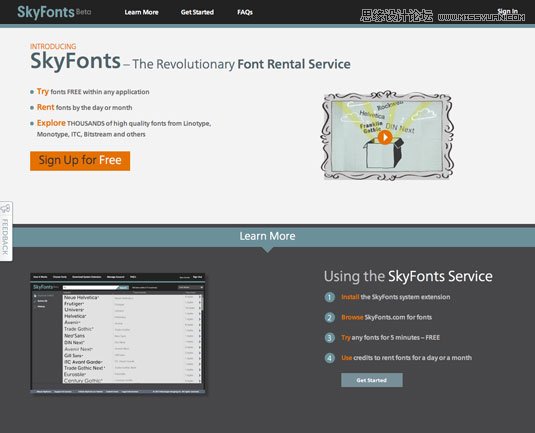Click the Using the SkyFonts Service heading
Image resolution: width=535 pixels, height=433 pixels.
tap(408, 276)
